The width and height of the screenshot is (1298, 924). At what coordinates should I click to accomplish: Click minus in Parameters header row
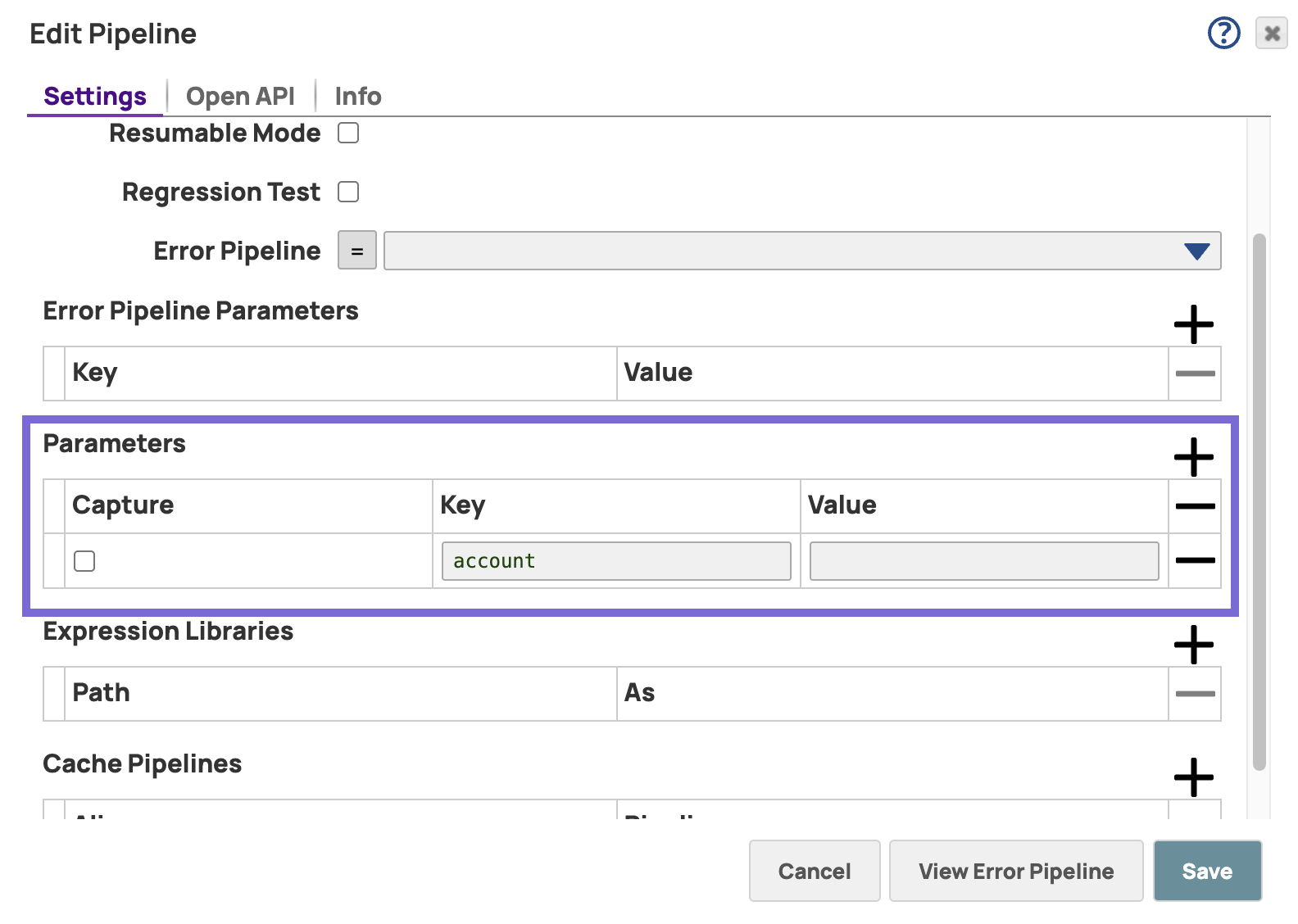point(1194,506)
